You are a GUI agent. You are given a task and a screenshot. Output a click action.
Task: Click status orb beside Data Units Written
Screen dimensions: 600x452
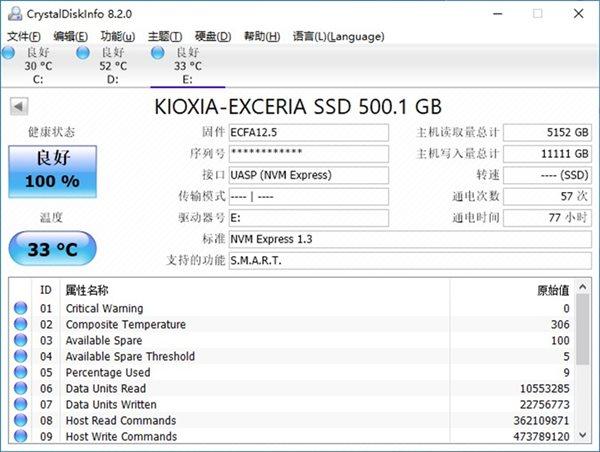click(x=21, y=405)
